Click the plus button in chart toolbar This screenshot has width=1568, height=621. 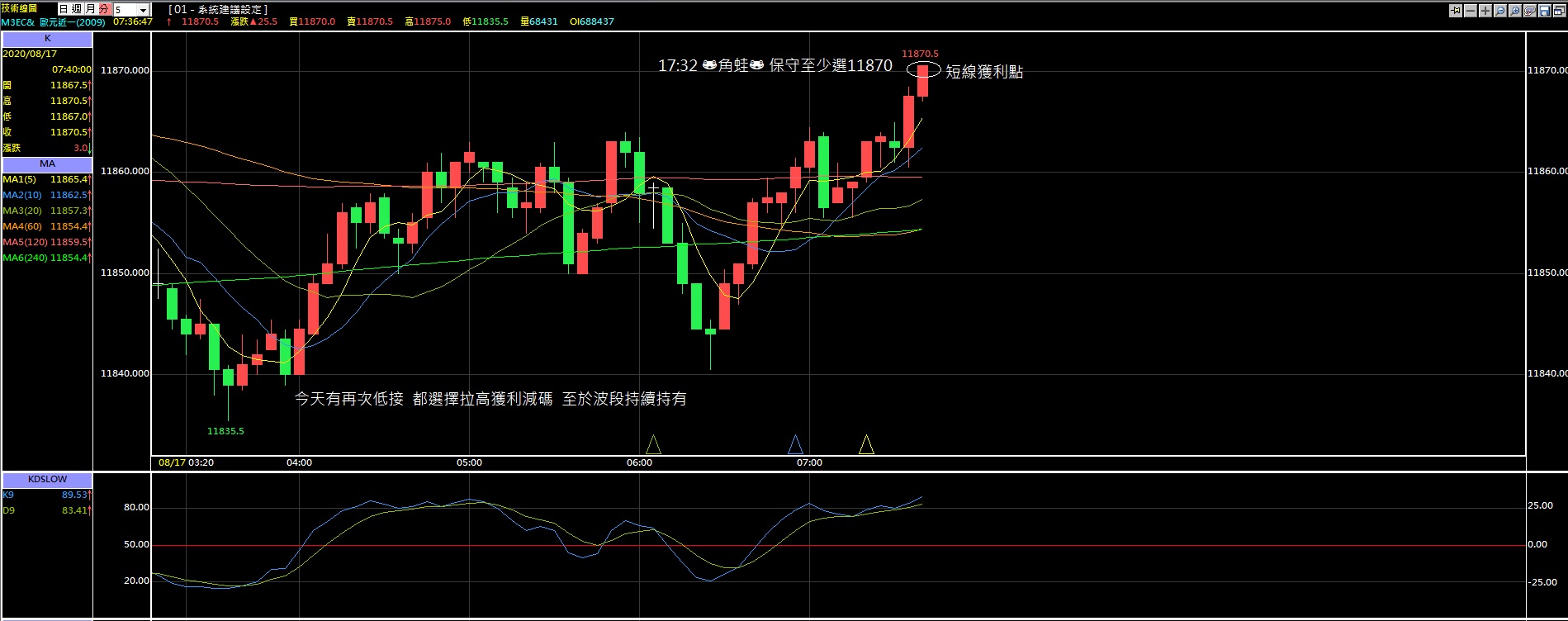(x=1485, y=11)
